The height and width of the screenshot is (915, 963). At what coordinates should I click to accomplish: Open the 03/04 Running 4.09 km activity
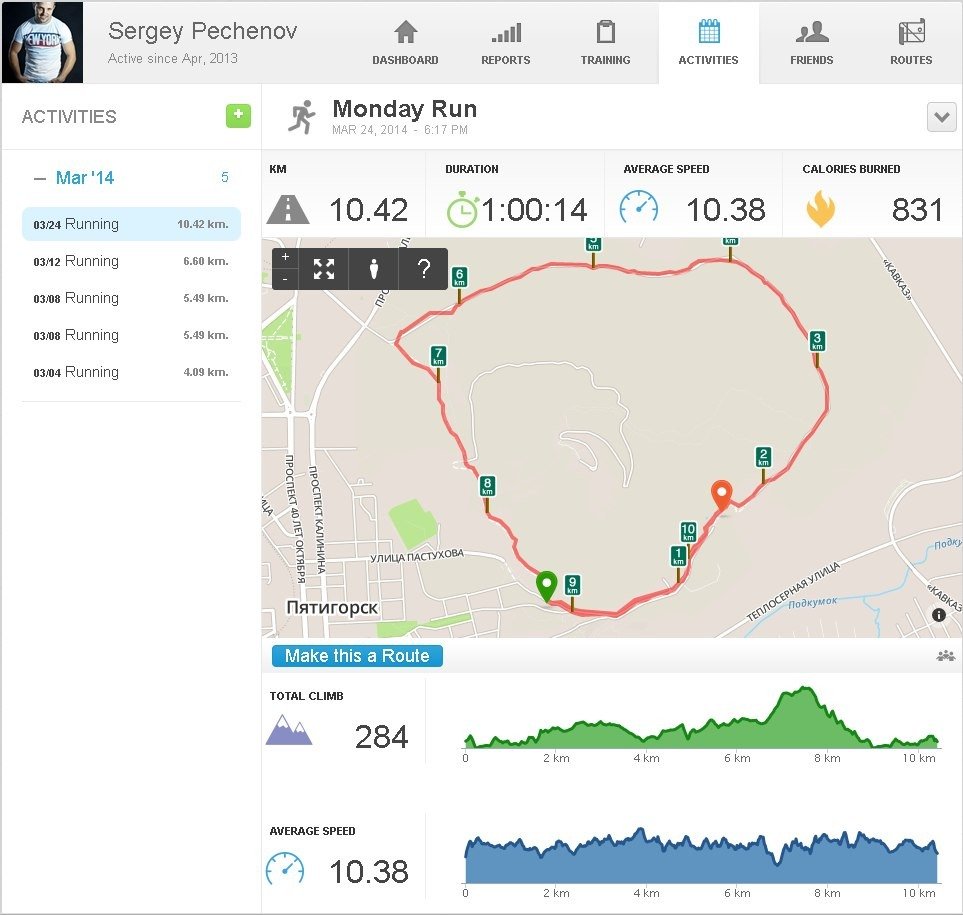coord(131,372)
